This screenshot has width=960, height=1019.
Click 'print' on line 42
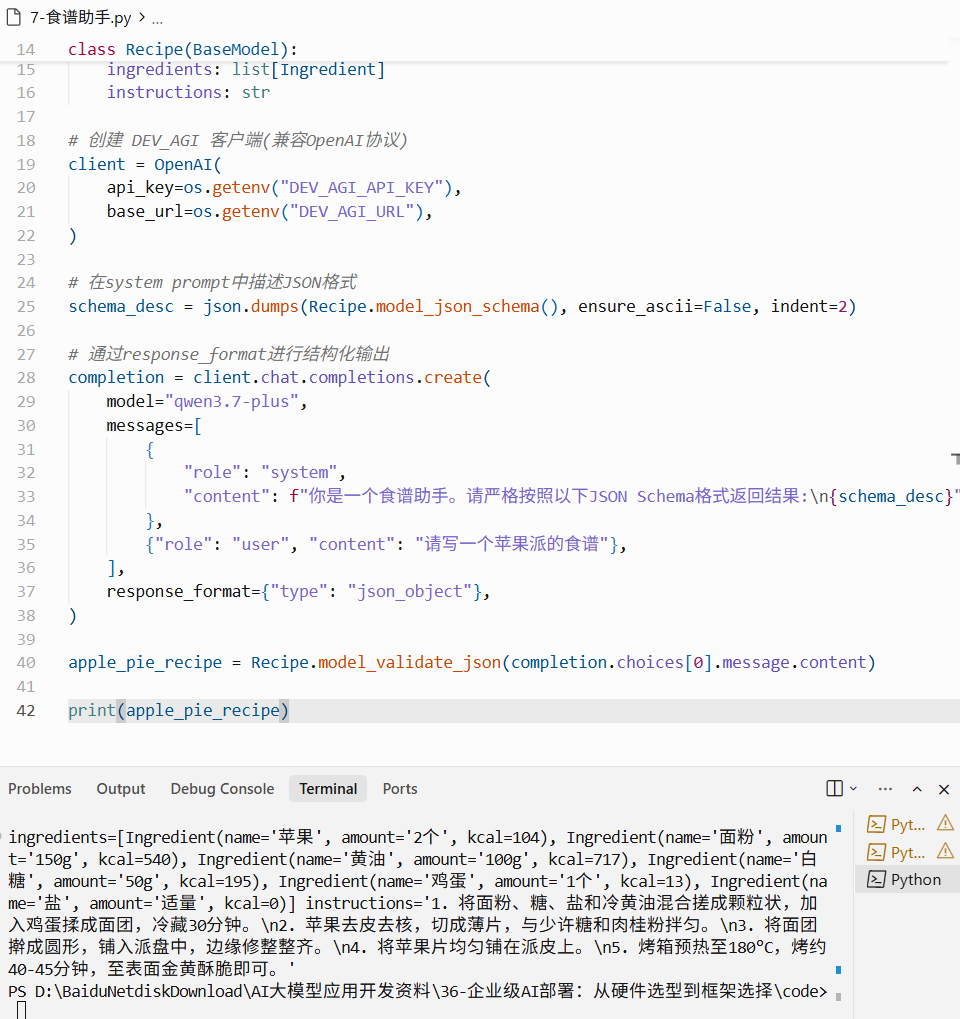point(92,710)
